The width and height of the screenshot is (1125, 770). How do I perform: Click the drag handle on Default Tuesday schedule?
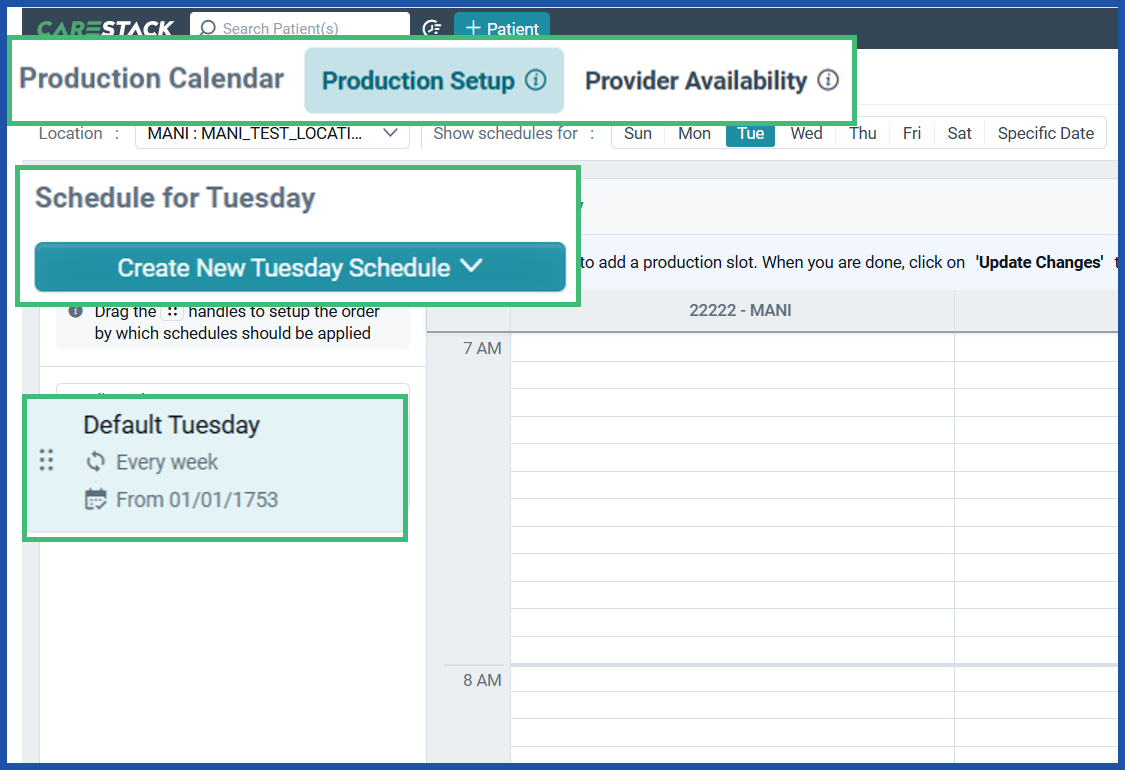[x=46, y=461]
